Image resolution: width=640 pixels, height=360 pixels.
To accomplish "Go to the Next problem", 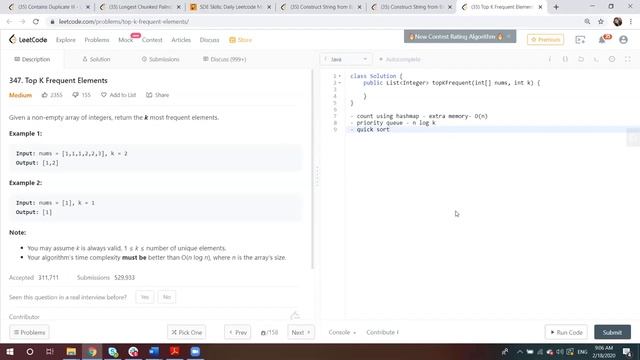I will pyautogui.click(x=301, y=332).
